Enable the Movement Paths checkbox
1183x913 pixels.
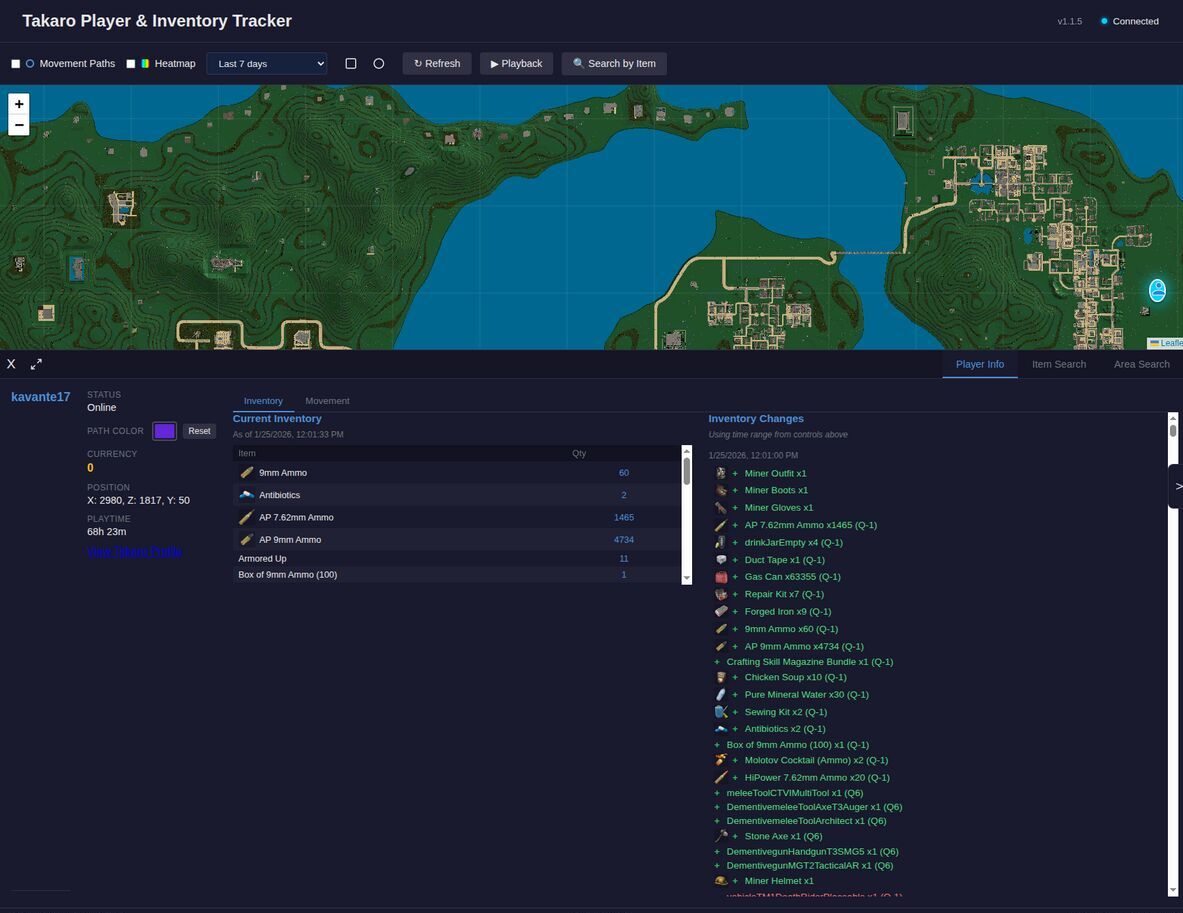tap(15, 63)
